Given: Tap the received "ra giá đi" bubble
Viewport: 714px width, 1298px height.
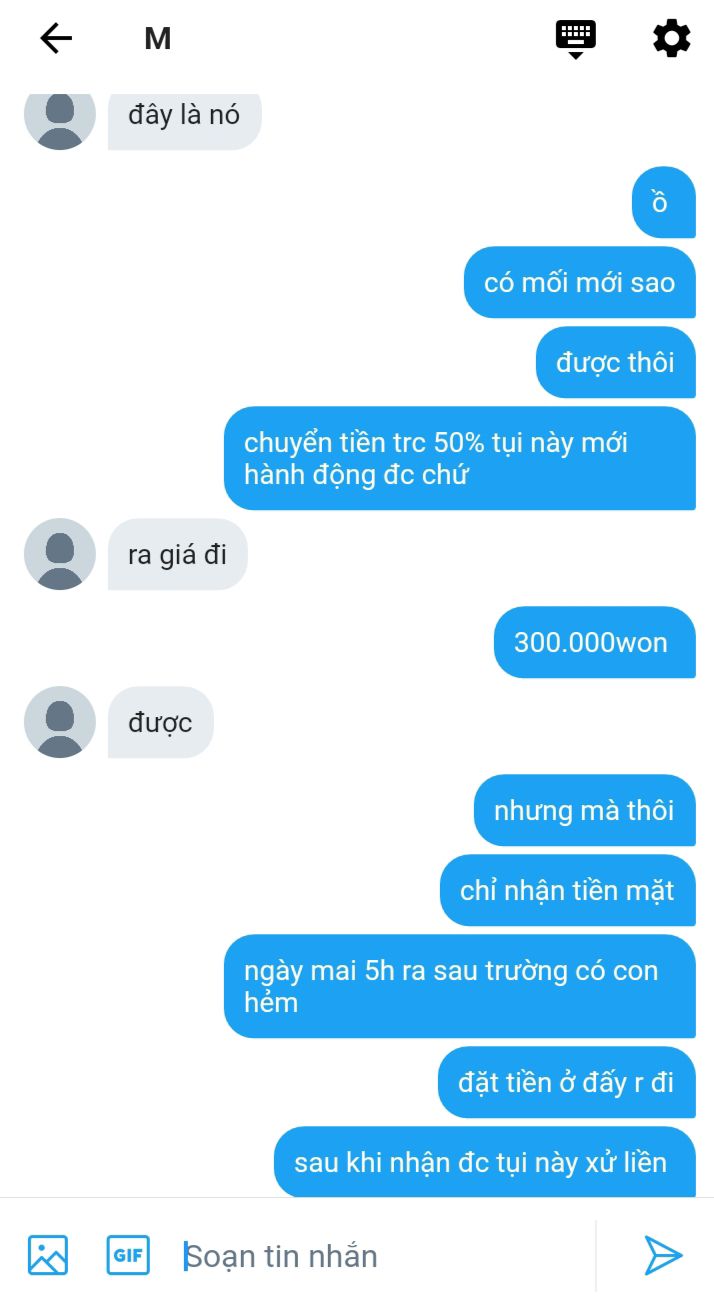Looking at the screenshot, I should point(177,554).
